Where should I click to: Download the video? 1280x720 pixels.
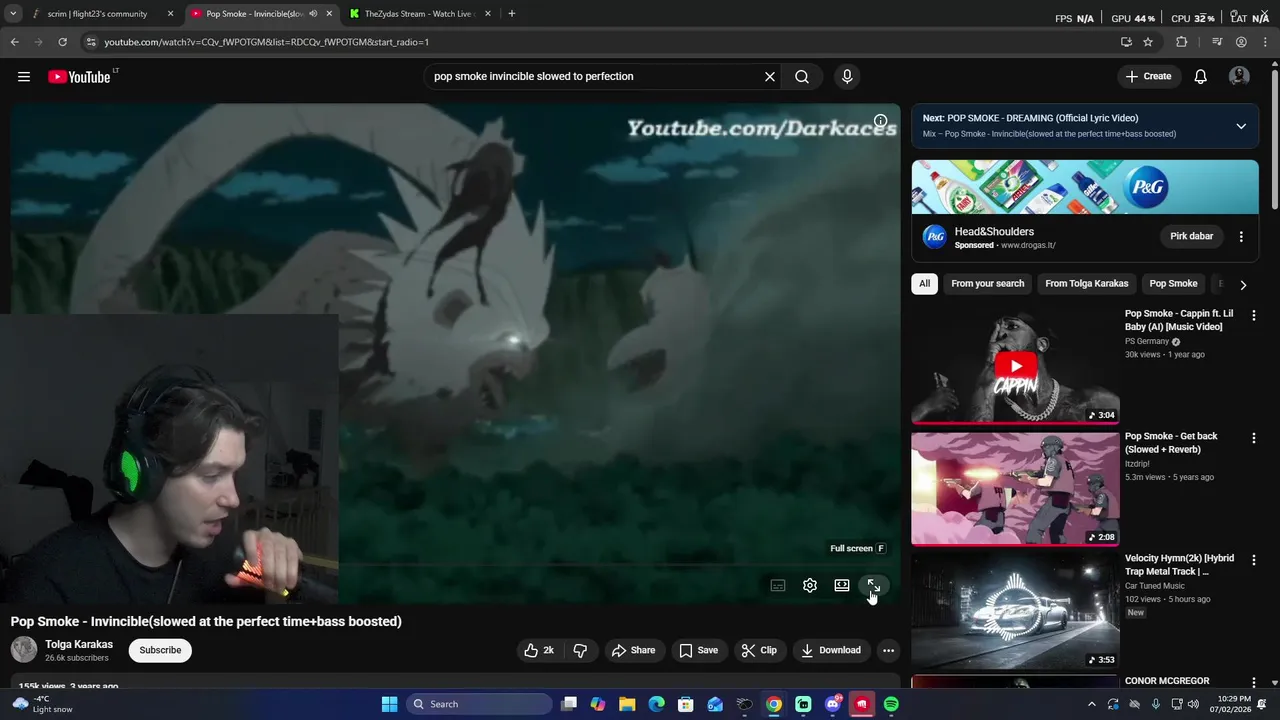pyautogui.click(x=830, y=650)
